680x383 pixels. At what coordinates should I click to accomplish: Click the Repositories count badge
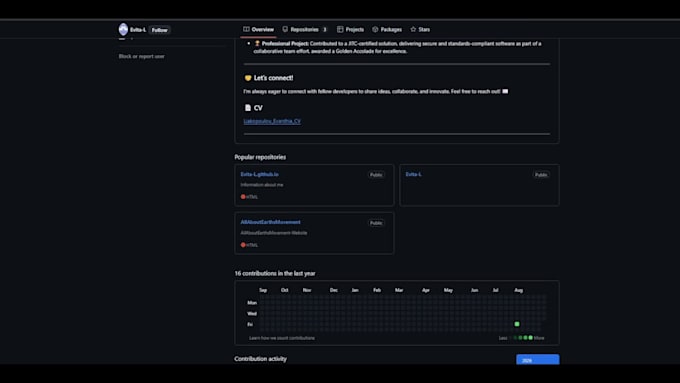coord(324,29)
